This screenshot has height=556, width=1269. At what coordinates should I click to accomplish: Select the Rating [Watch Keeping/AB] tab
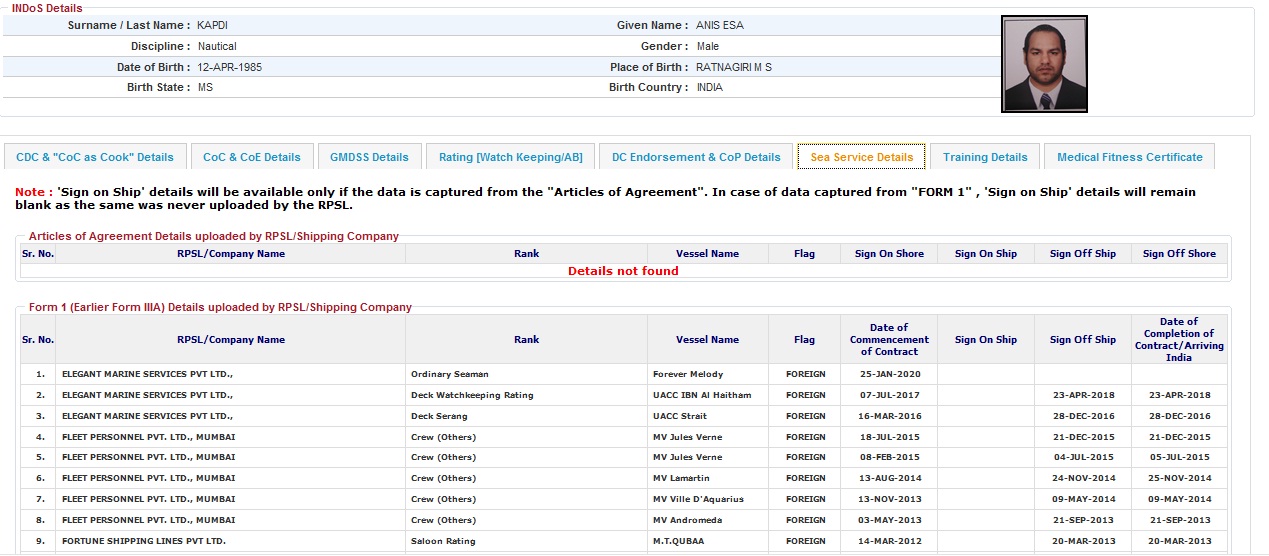[x=510, y=157]
